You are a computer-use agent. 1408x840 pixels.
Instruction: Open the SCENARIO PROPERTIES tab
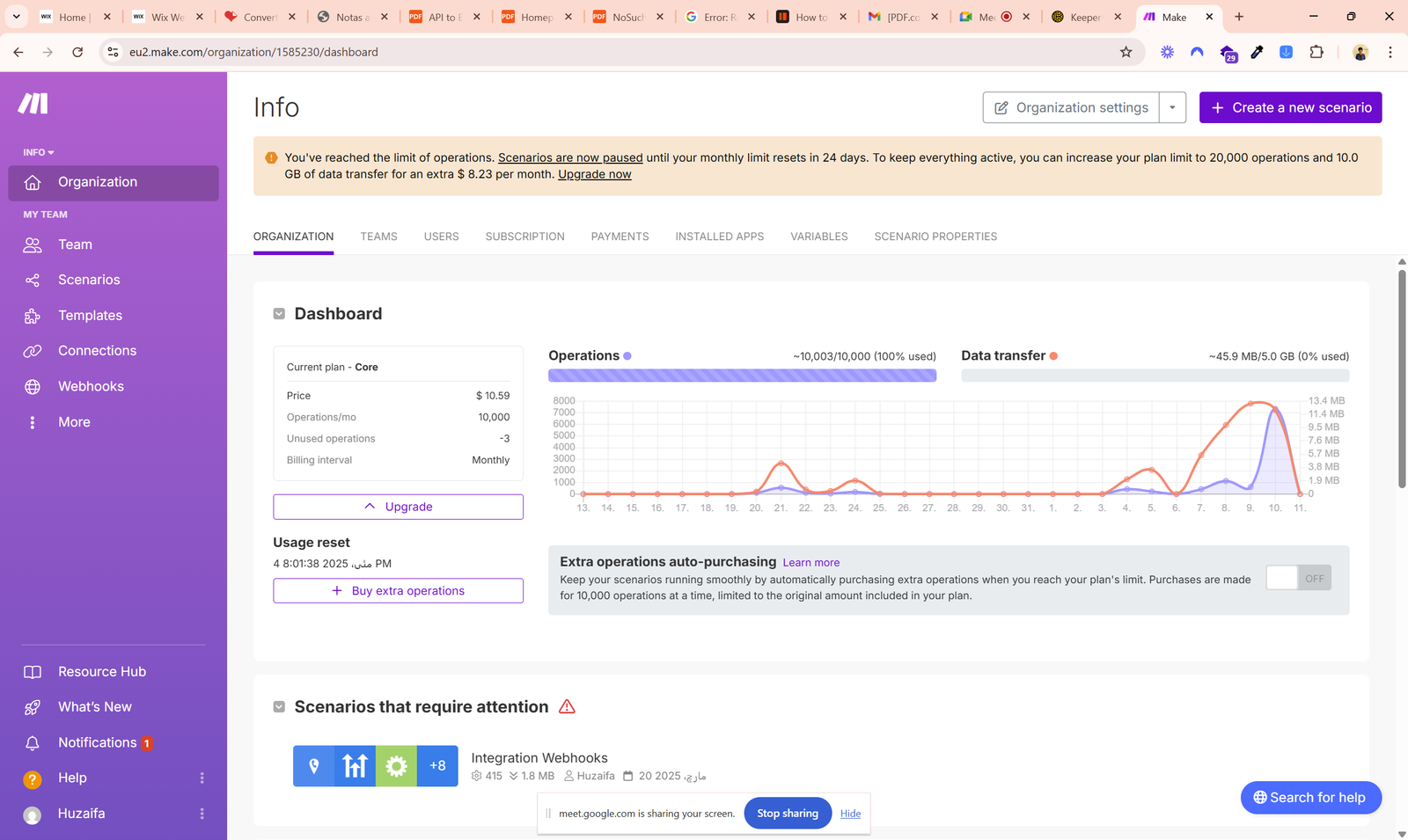click(x=935, y=237)
